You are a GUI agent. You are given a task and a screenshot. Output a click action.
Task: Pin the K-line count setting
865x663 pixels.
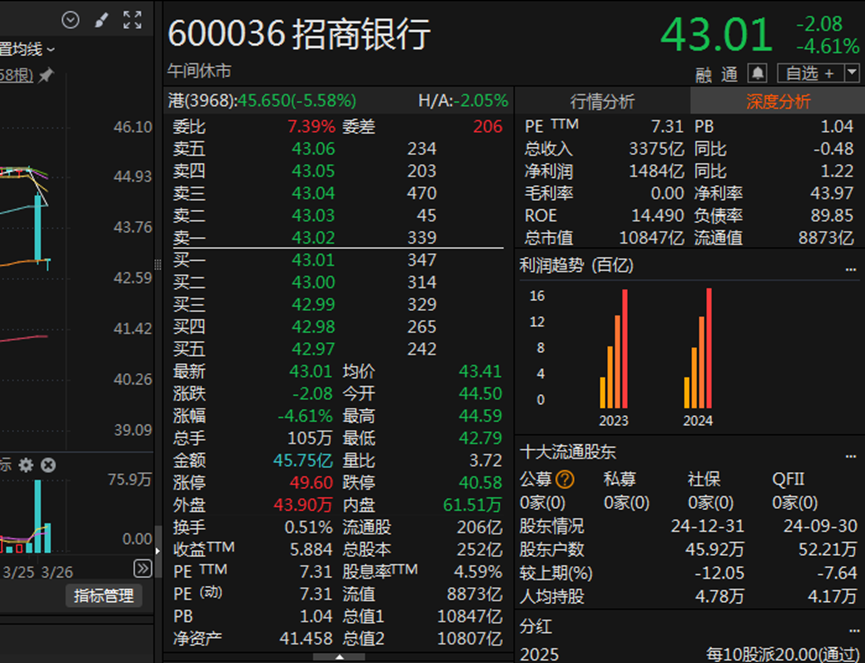46,74
